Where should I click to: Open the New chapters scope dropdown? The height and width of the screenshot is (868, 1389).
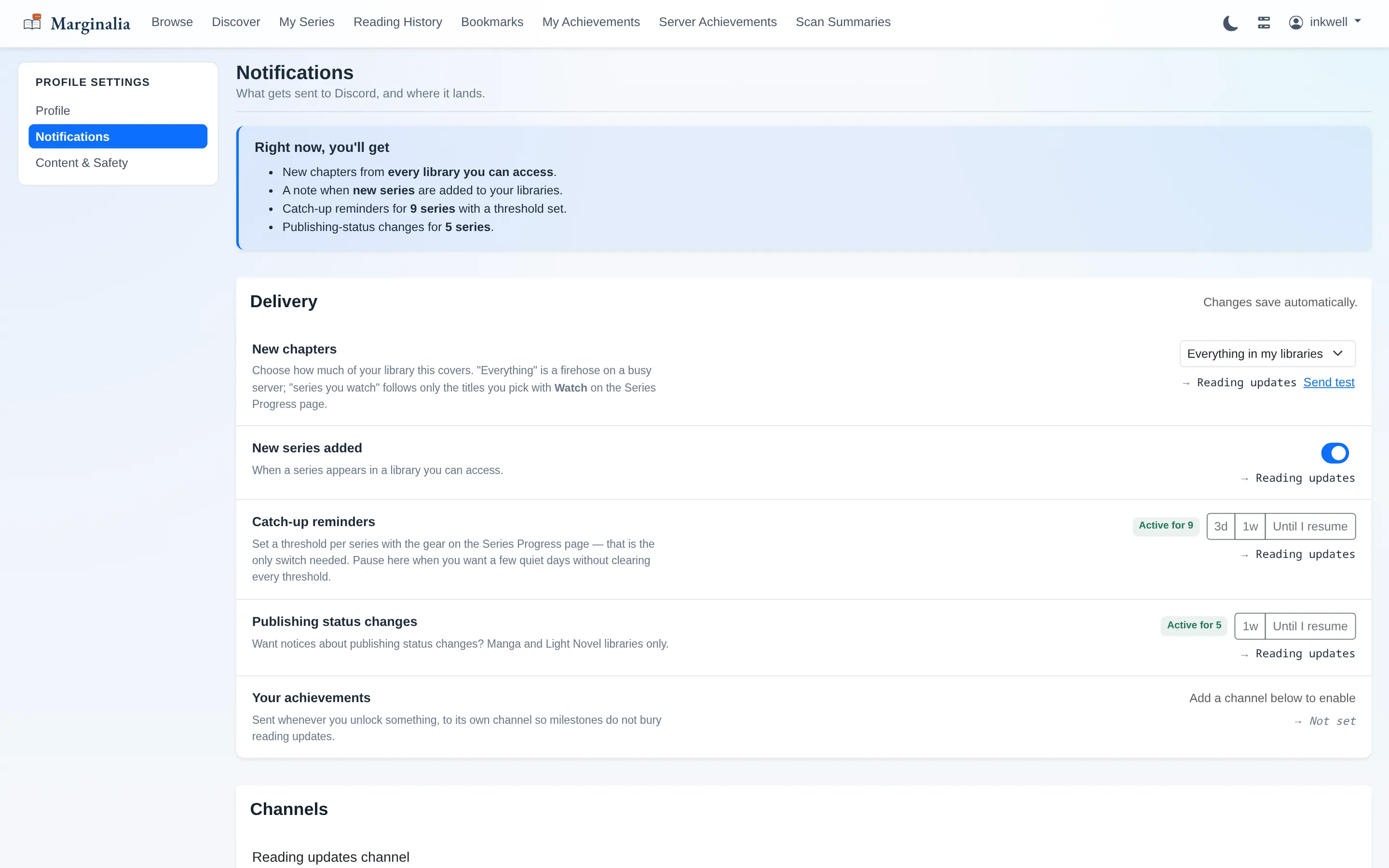(x=1267, y=353)
